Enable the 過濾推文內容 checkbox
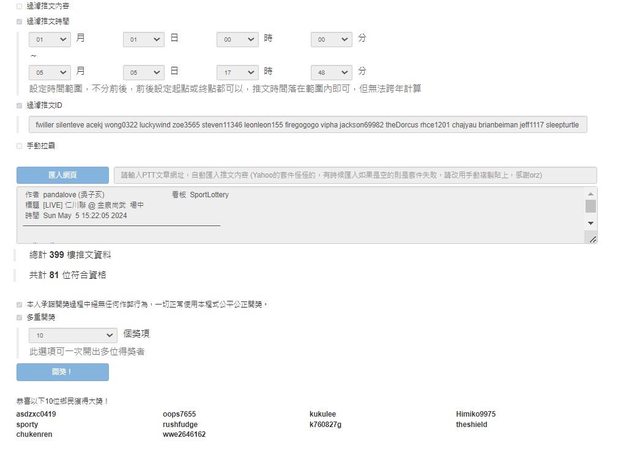Viewport: 640px width, 454px height. [x=19, y=6]
